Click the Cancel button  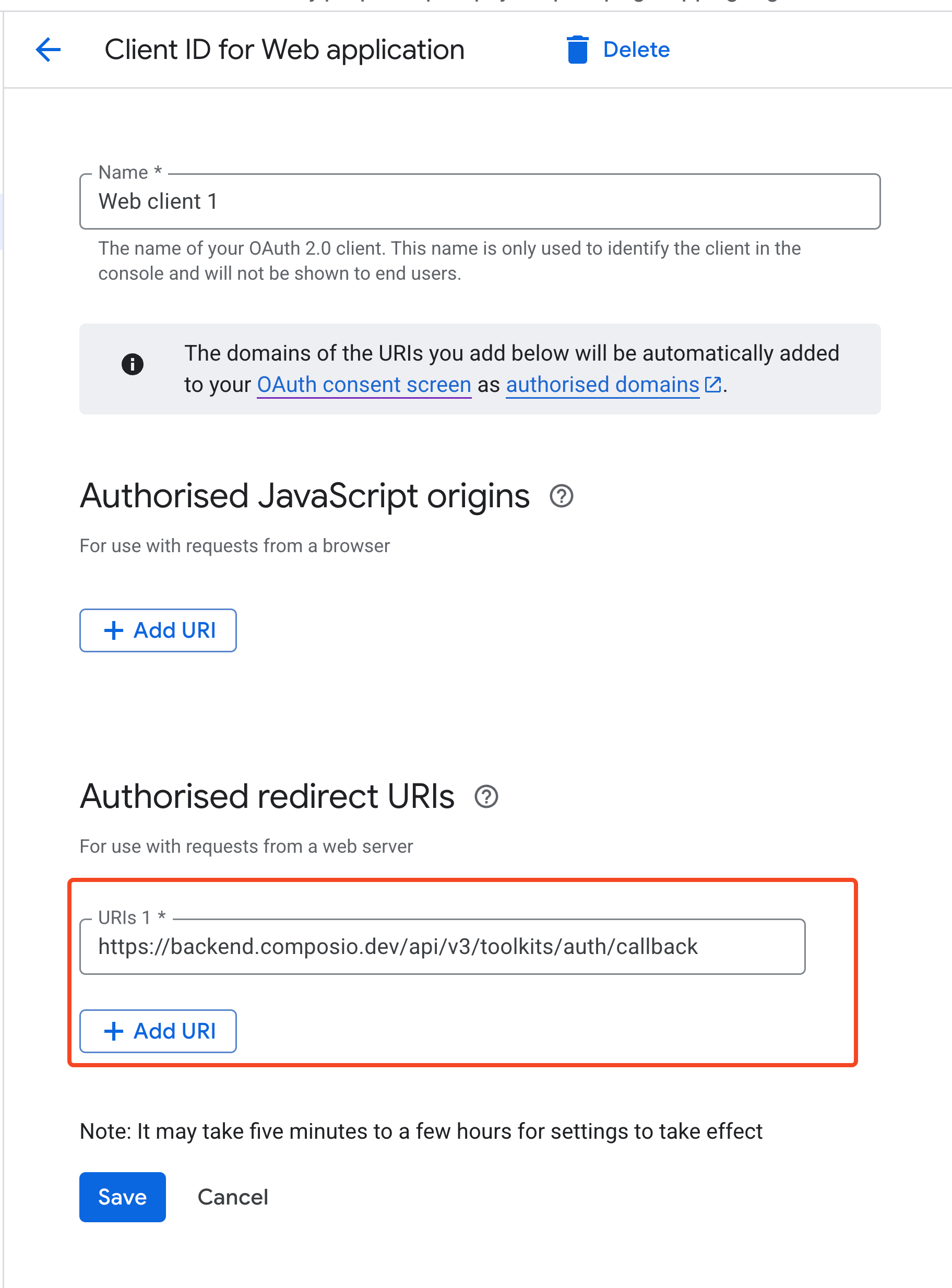coord(233,1197)
